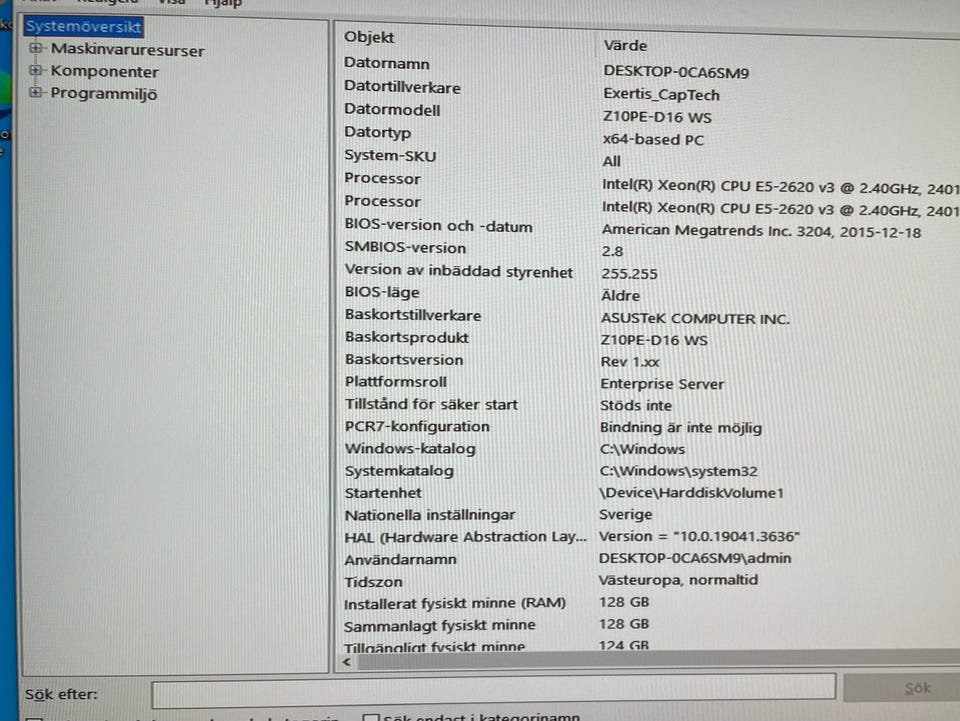This screenshot has height=721, width=960.
Task: Select the value Rev 1.xx
Action: pos(630,362)
